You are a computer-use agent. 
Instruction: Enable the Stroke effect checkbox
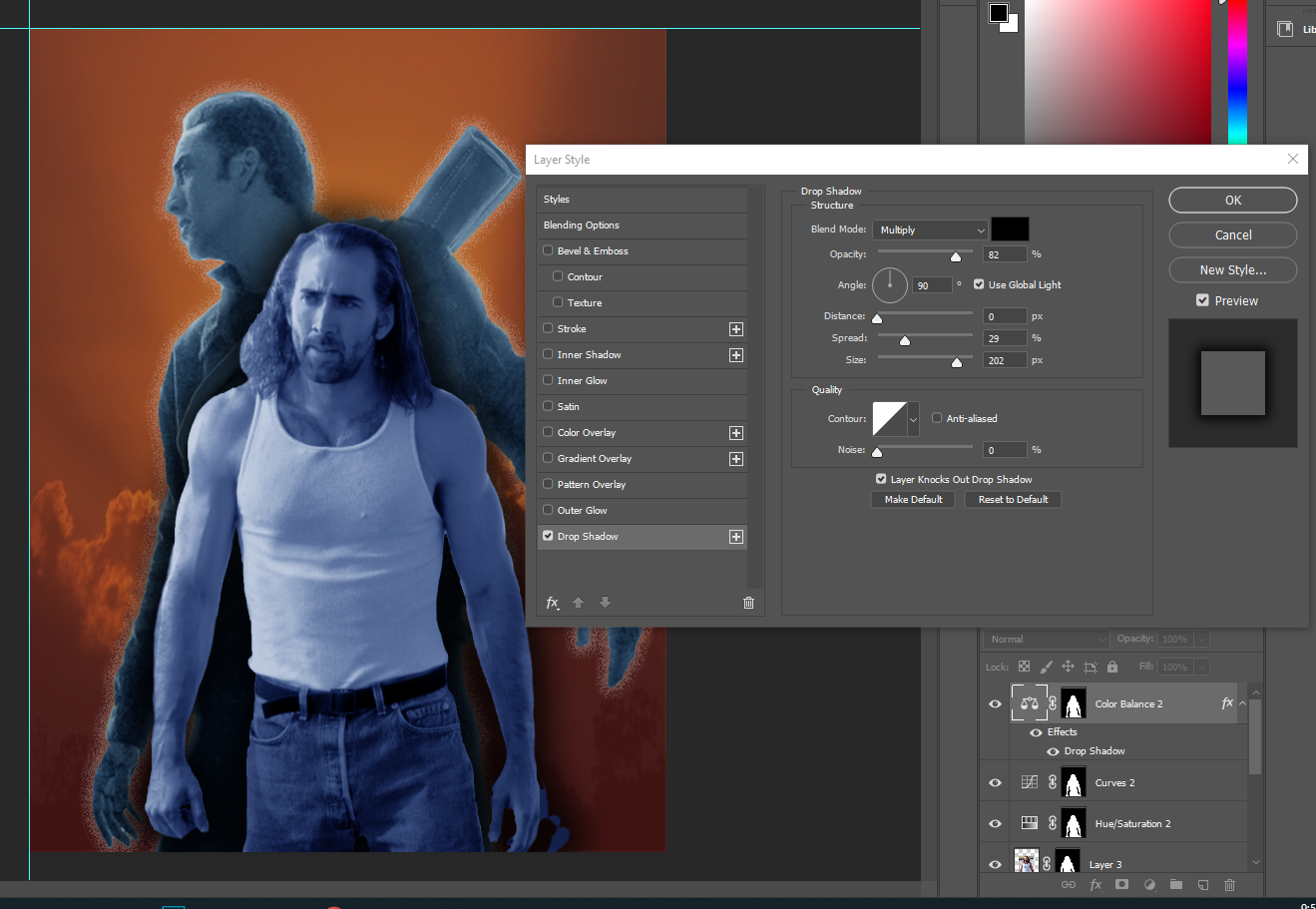coord(548,328)
